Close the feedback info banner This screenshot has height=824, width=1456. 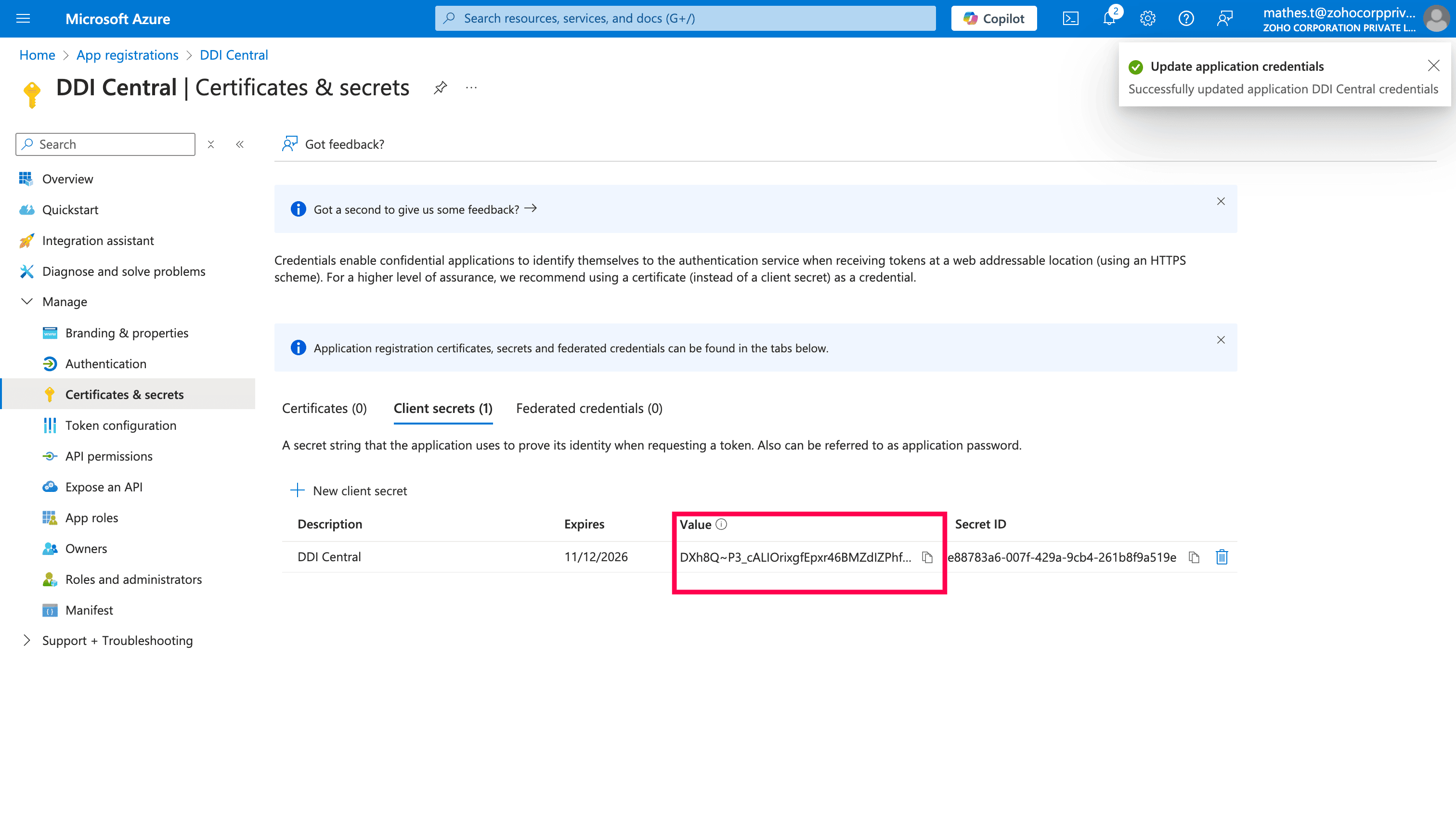[x=1221, y=202]
